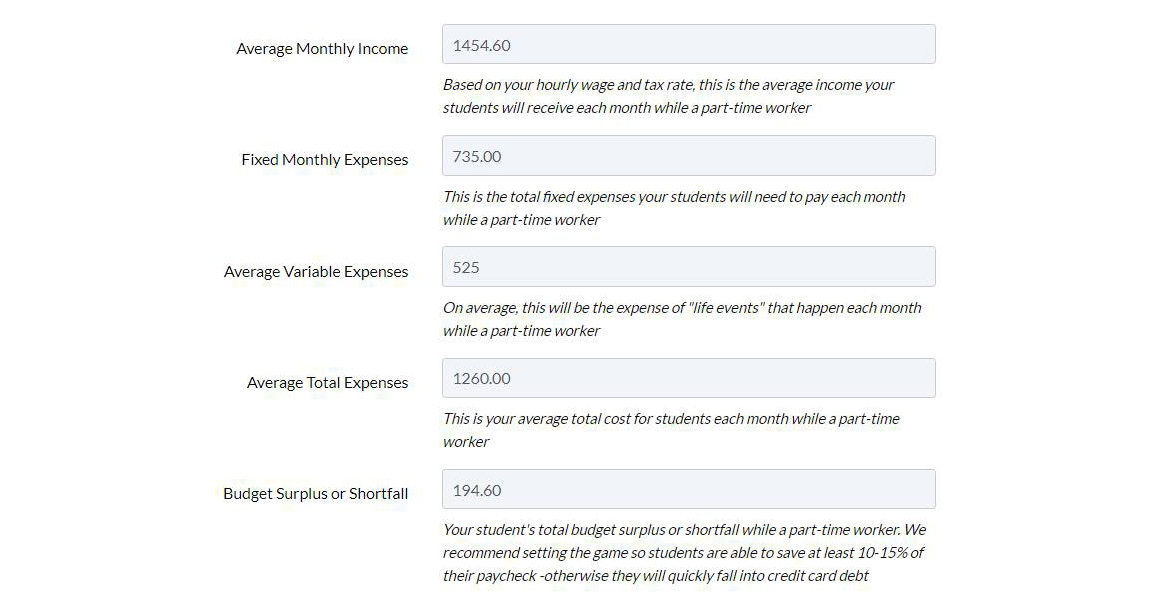This screenshot has height=606, width=1160.
Task: Place cursor in field showing 735.00
Action: coord(689,155)
